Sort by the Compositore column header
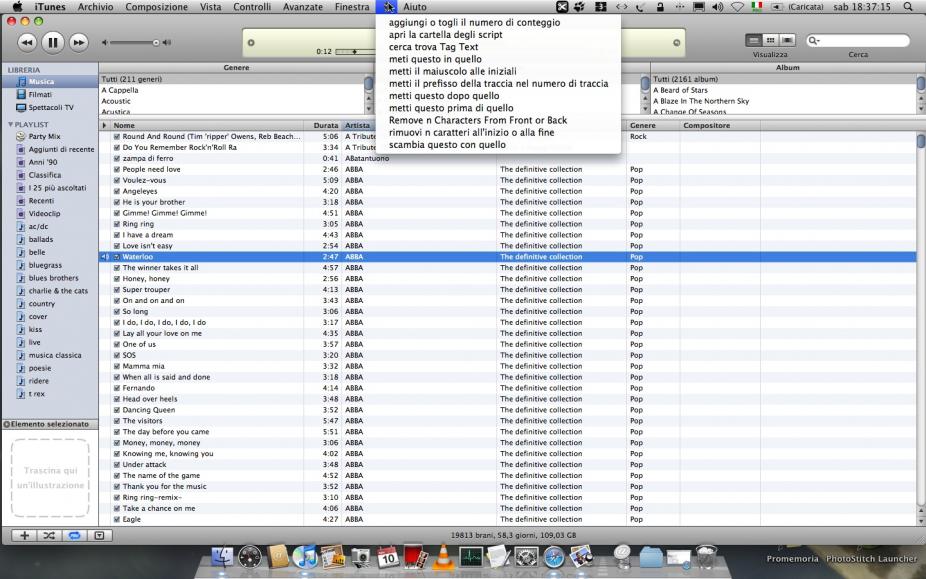The image size is (926, 579). click(720, 125)
